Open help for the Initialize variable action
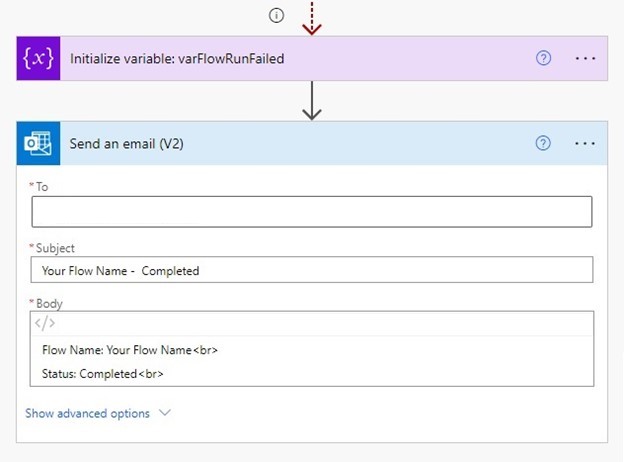624x462 pixels. (543, 58)
